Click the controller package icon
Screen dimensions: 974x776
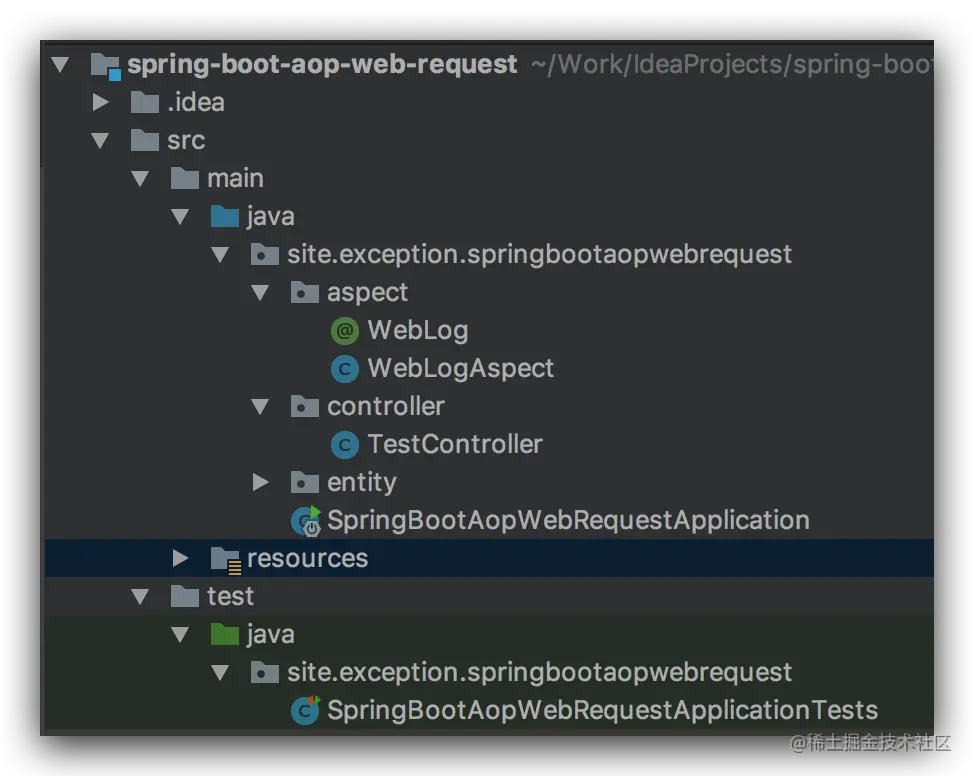304,406
